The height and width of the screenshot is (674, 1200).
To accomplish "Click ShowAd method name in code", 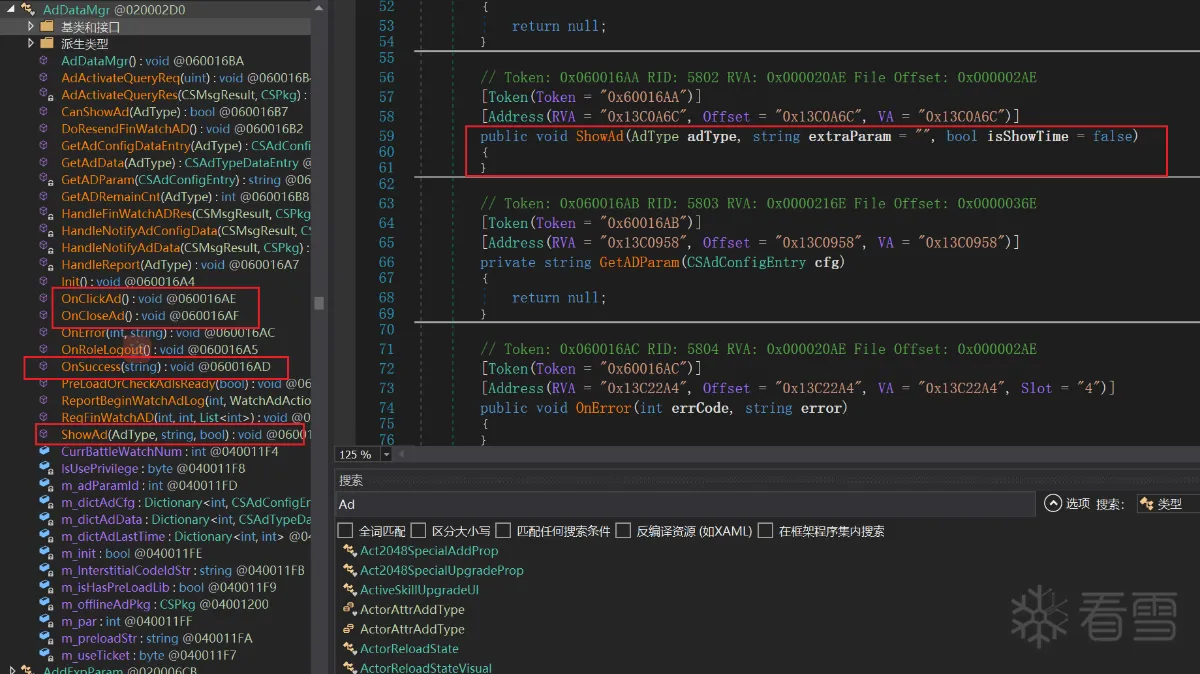I will click(x=598, y=136).
